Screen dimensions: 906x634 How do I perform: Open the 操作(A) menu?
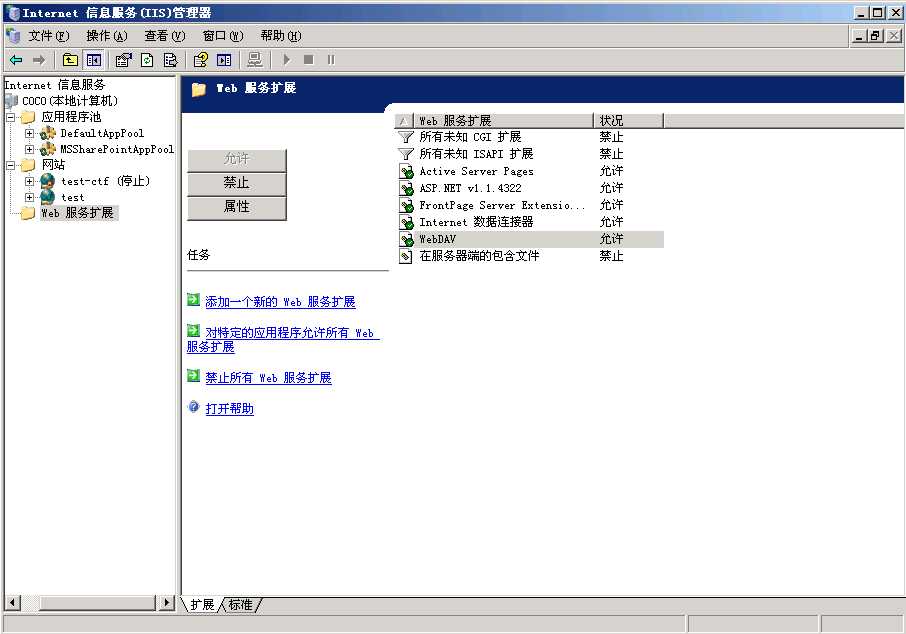tap(107, 36)
